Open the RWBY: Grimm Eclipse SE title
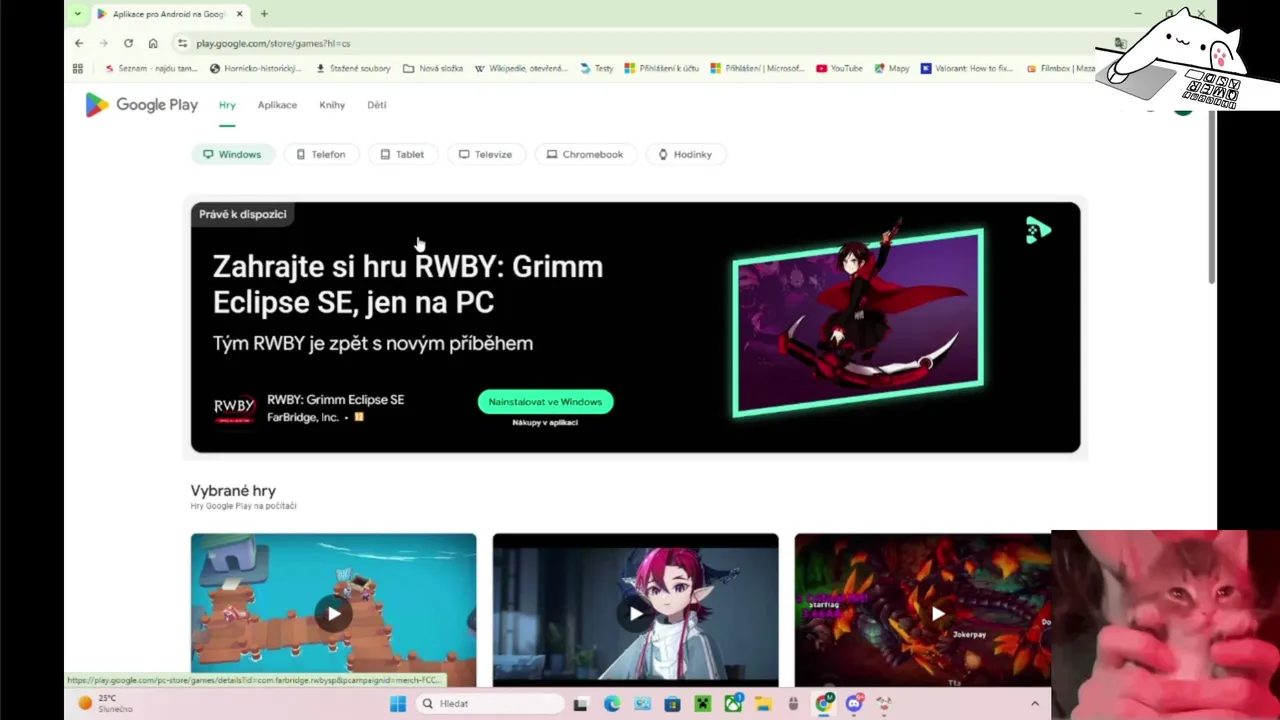1280x720 pixels. (336, 399)
